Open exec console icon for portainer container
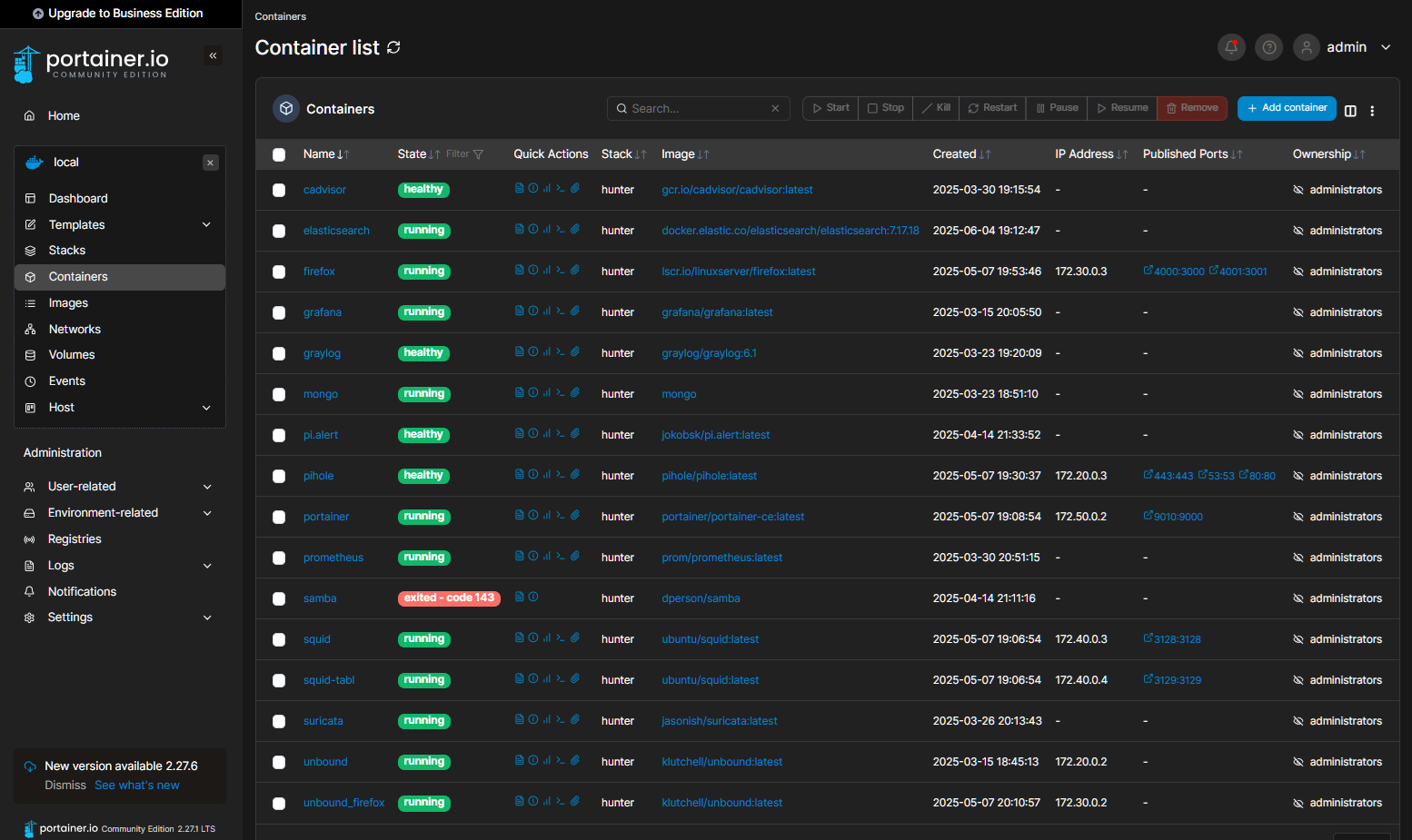The width and height of the screenshot is (1412, 840). coord(561,516)
